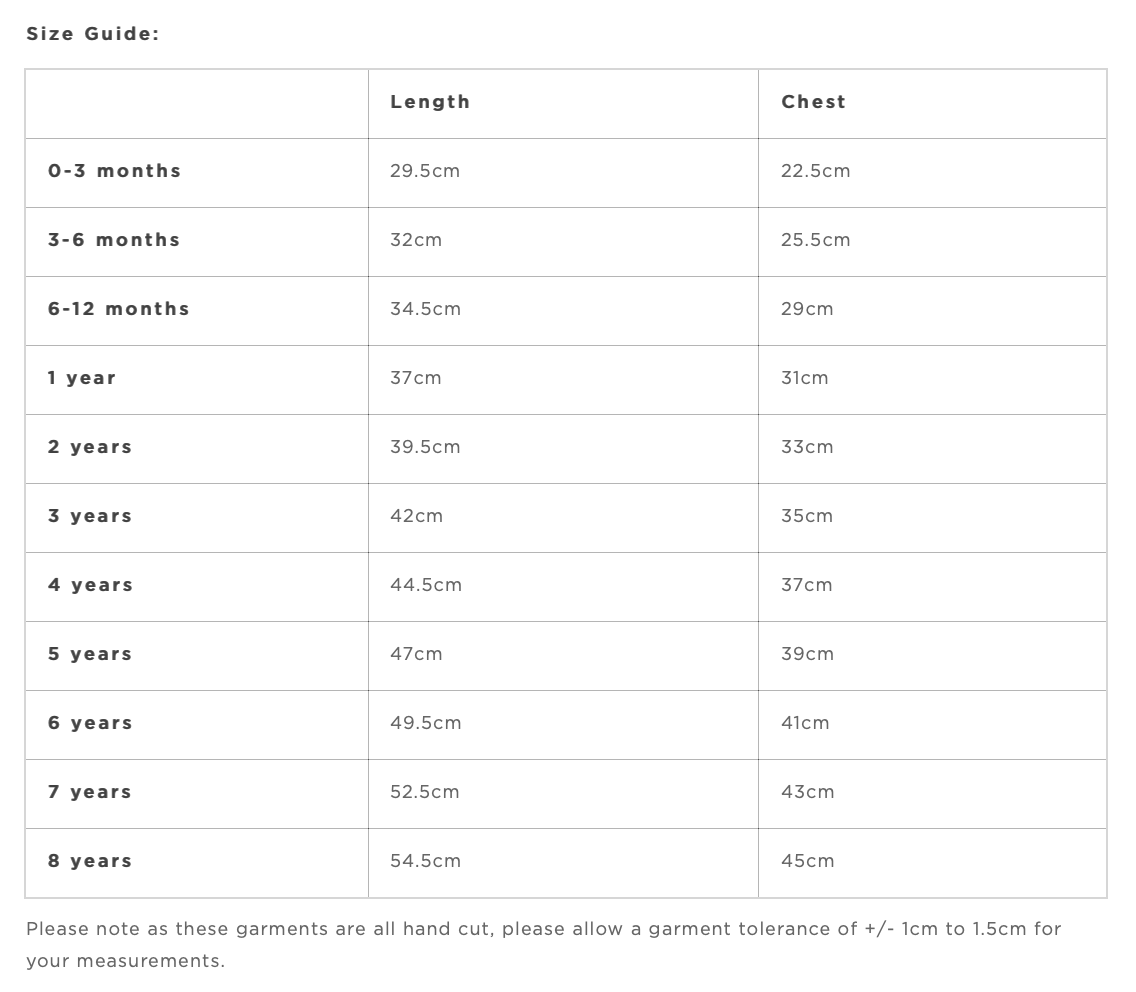Click the 45cm chest value

tap(807, 861)
